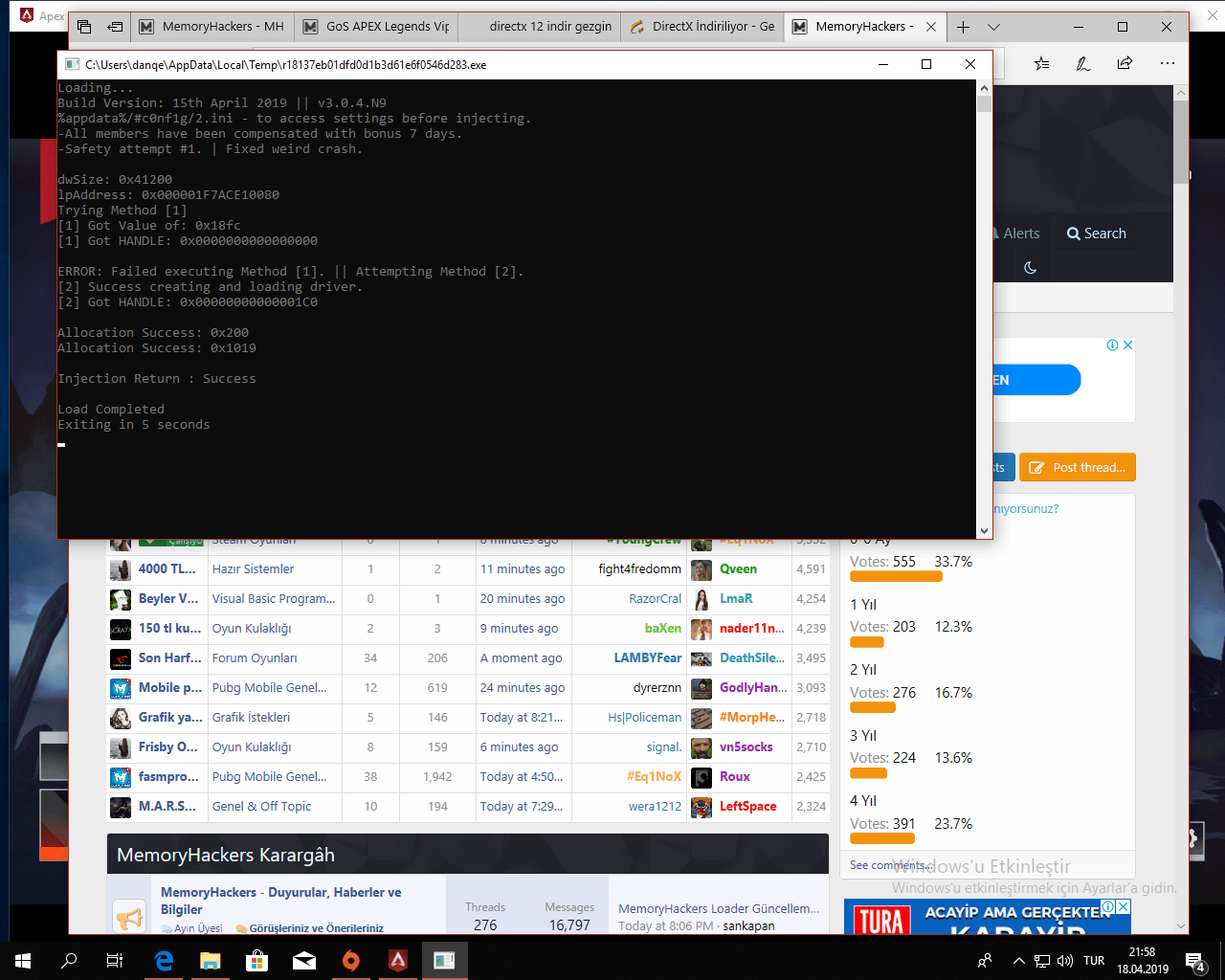Close the active MemoryHackers browser tab
Image resolution: width=1225 pixels, height=980 pixels.
931,27
